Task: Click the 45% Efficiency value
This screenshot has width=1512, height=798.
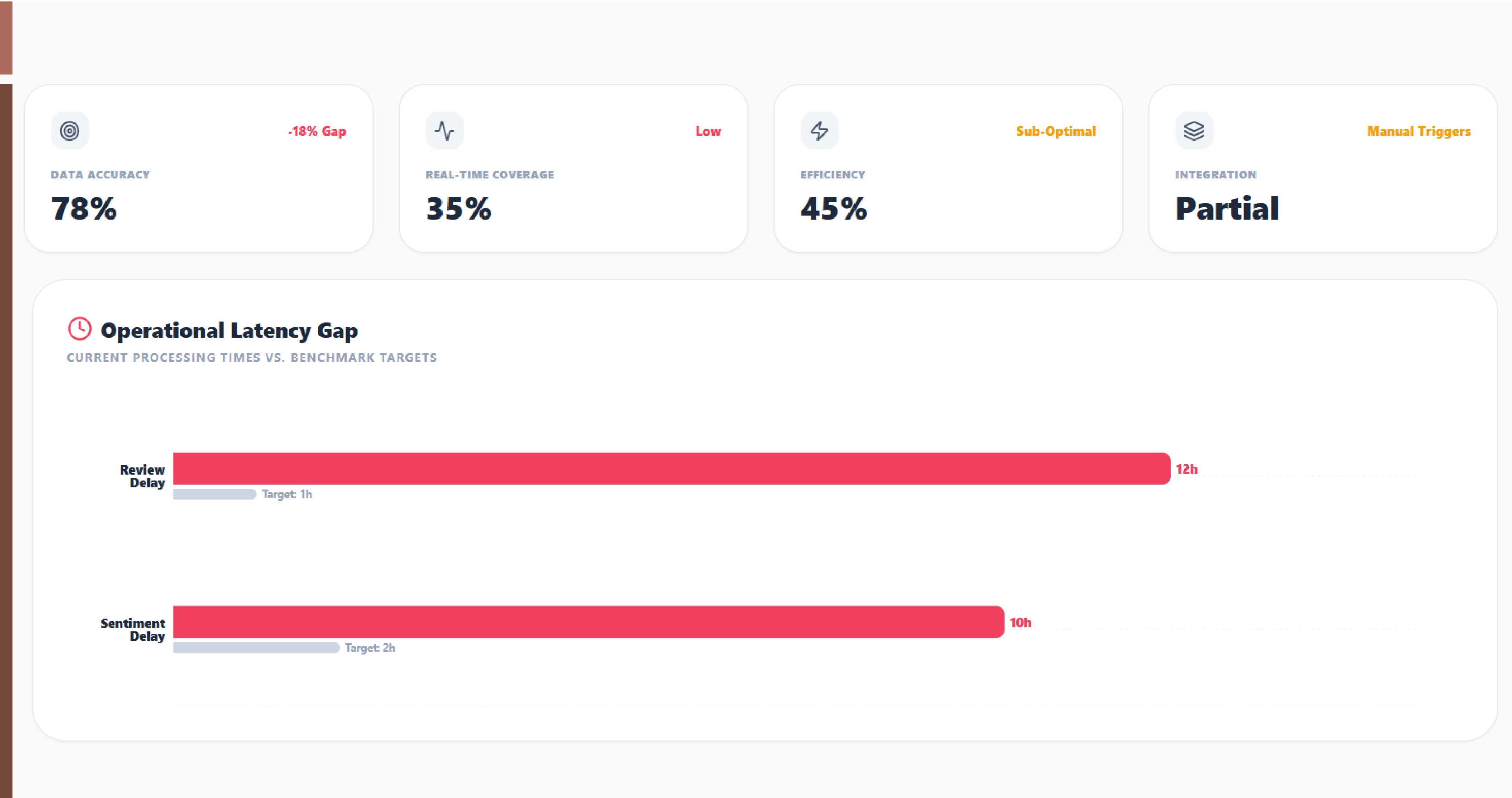Action: point(833,208)
